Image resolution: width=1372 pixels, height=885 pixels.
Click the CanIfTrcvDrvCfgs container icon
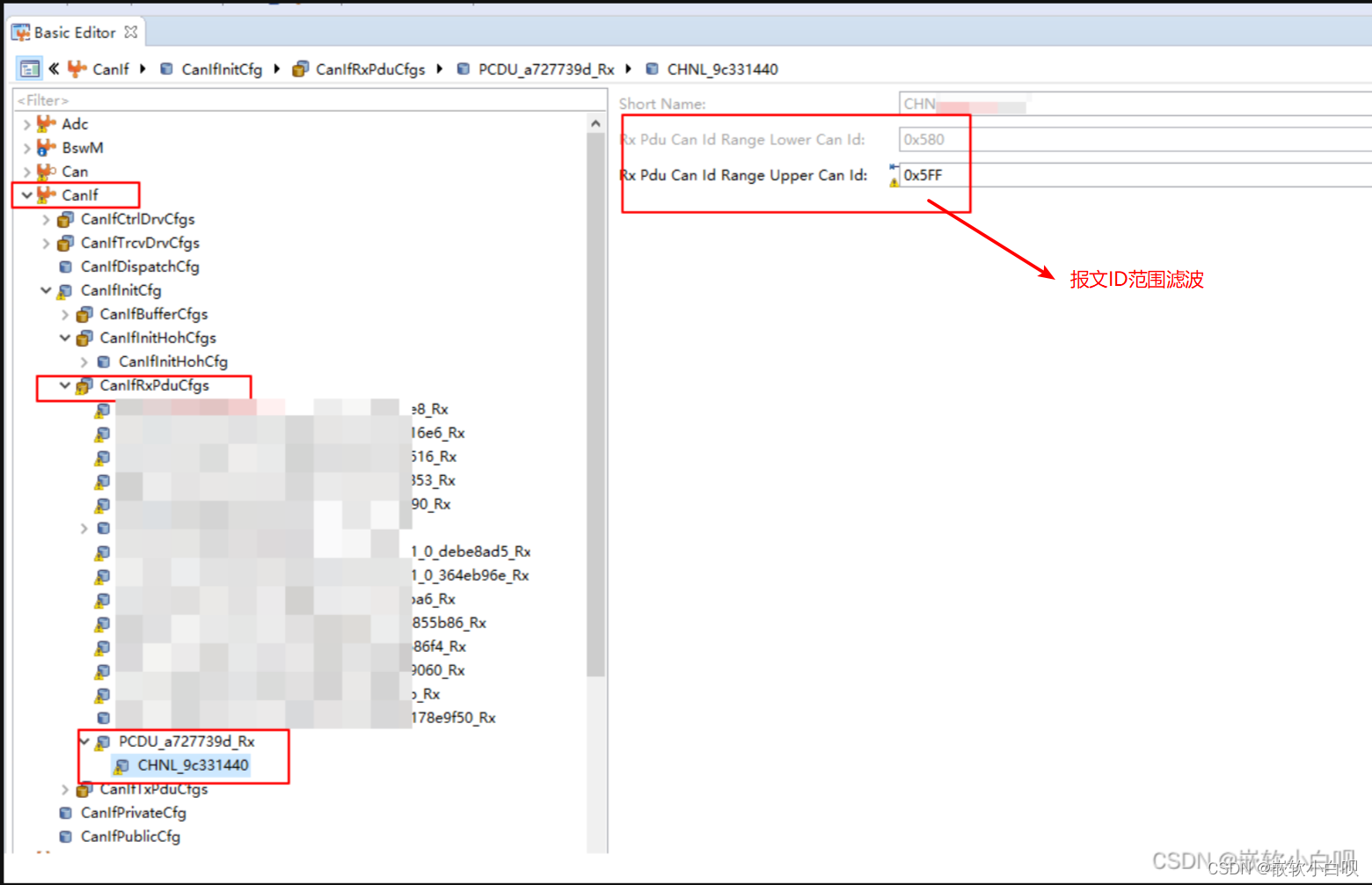click(65, 243)
